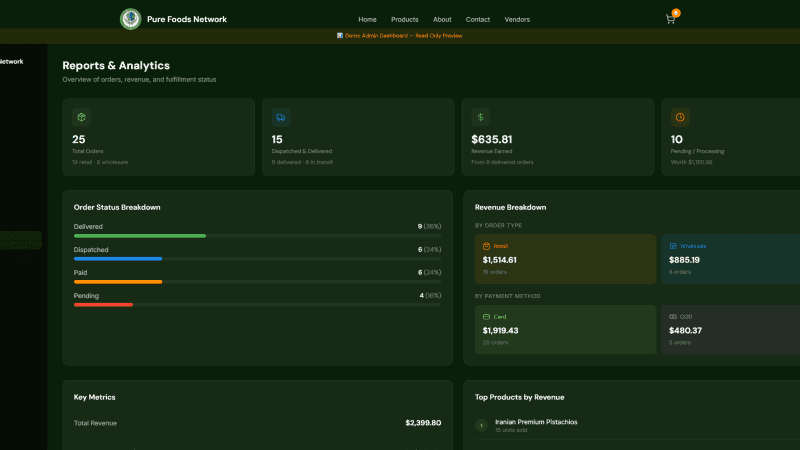Click the Paid orange progress bar
800x450 pixels.
pyautogui.click(x=118, y=282)
